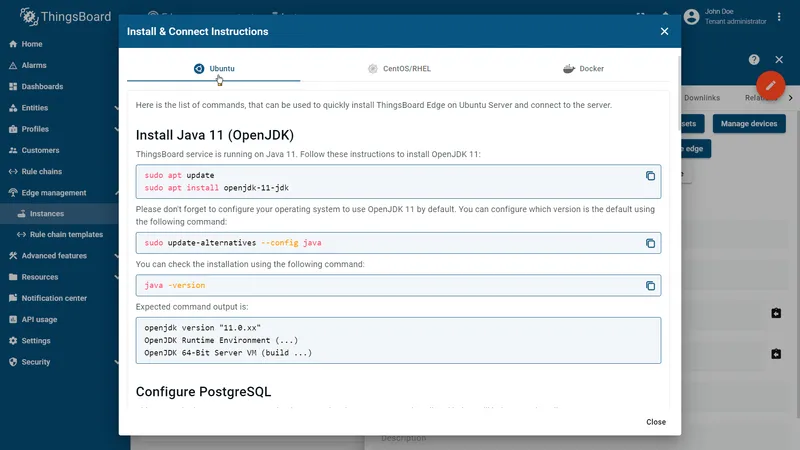Viewport: 800px width, 450px height.
Task: Click the Home icon in sidebar
Action: click(13, 44)
